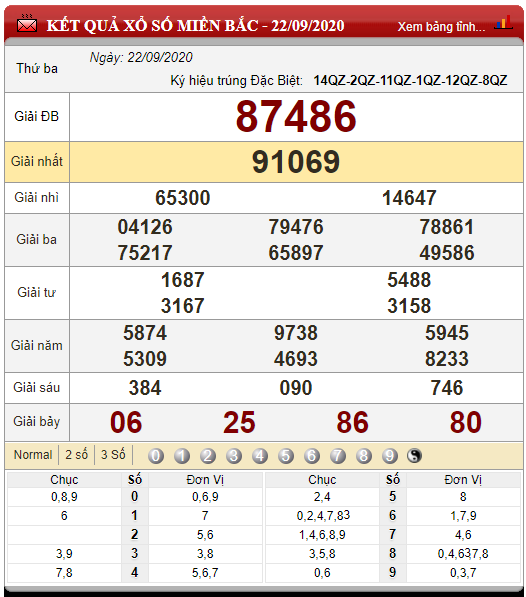This screenshot has width=526, height=597.
Task: Click the Giải tư row label
Action: click(x=37, y=292)
